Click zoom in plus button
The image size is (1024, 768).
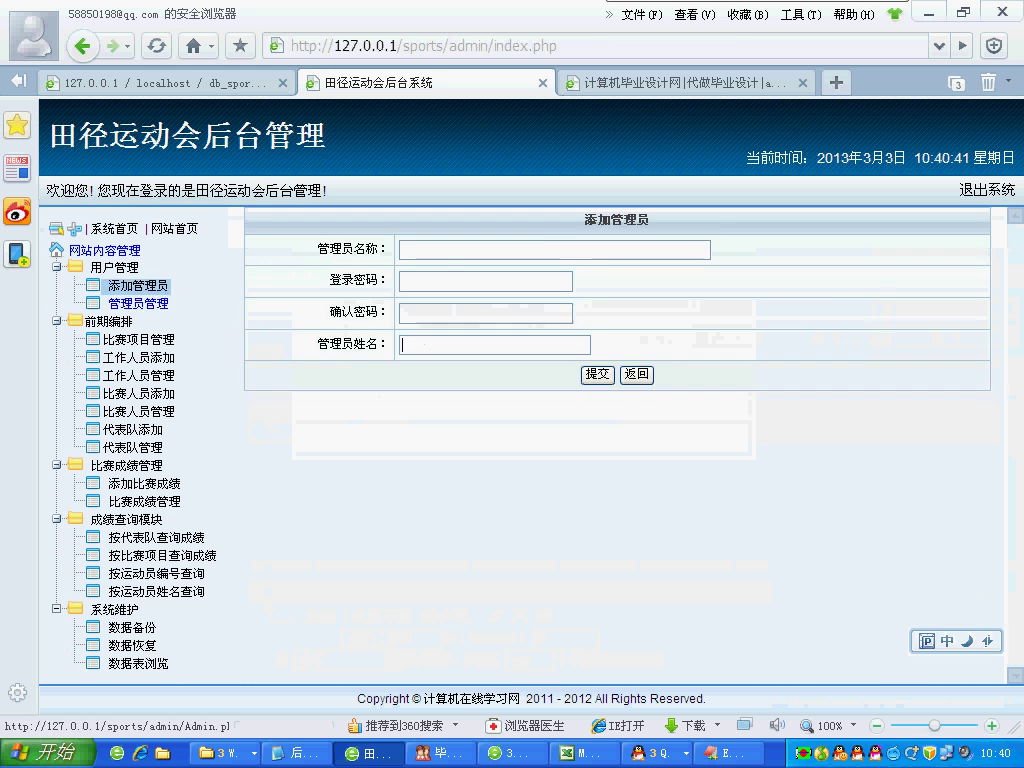pos(991,726)
